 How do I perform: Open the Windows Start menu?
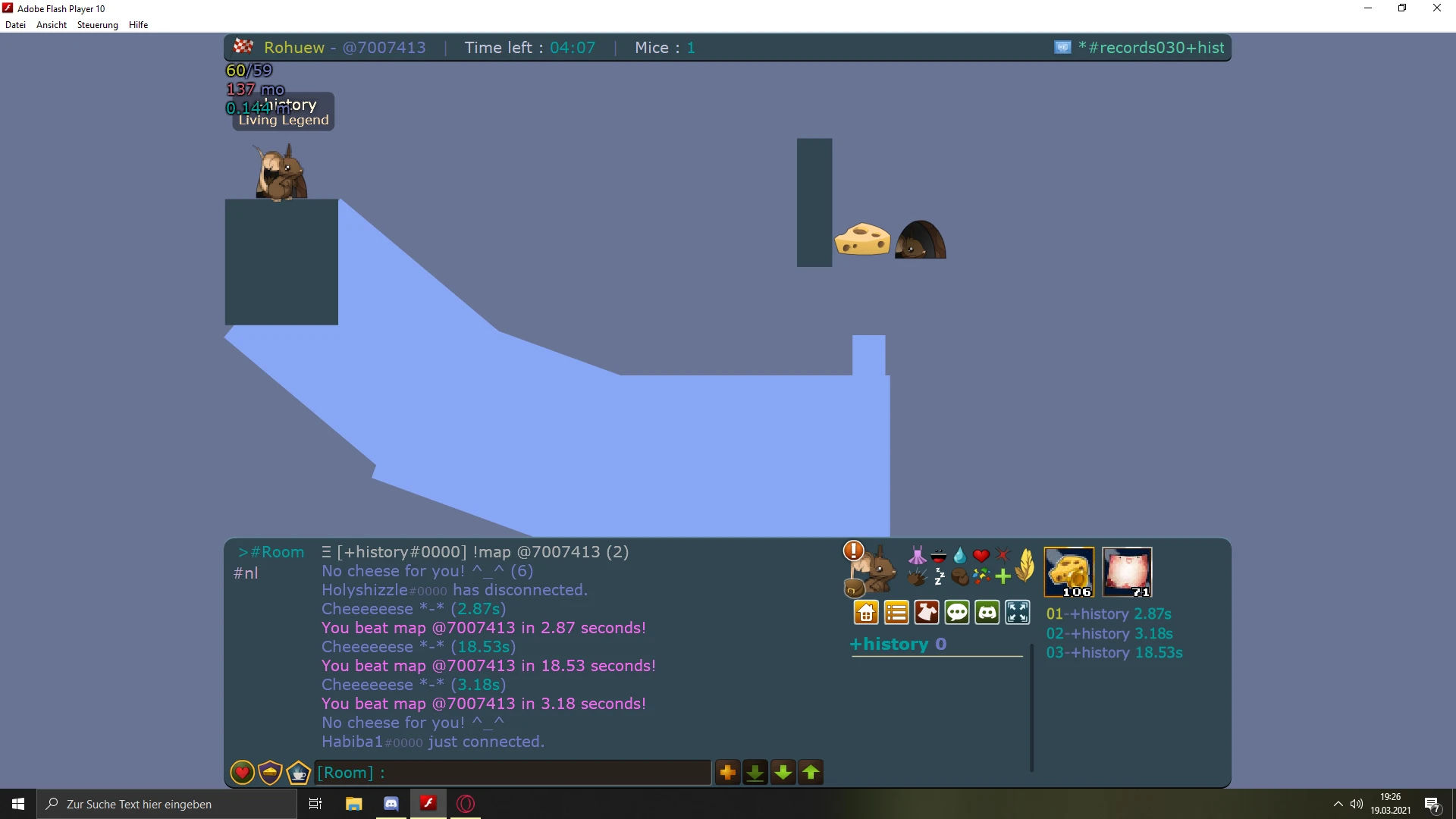(18, 804)
